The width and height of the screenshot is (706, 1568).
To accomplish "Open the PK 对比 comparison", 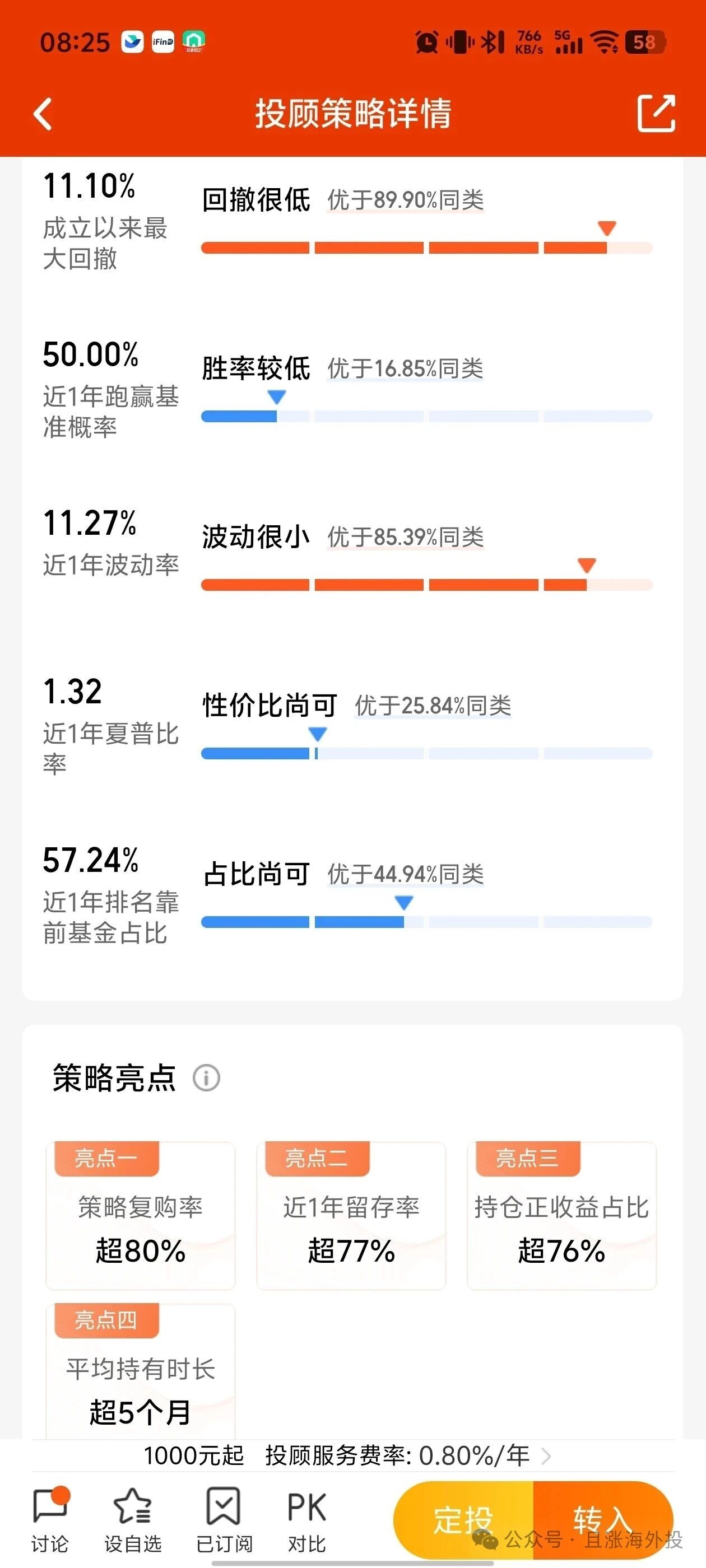I will pos(306,1518).
